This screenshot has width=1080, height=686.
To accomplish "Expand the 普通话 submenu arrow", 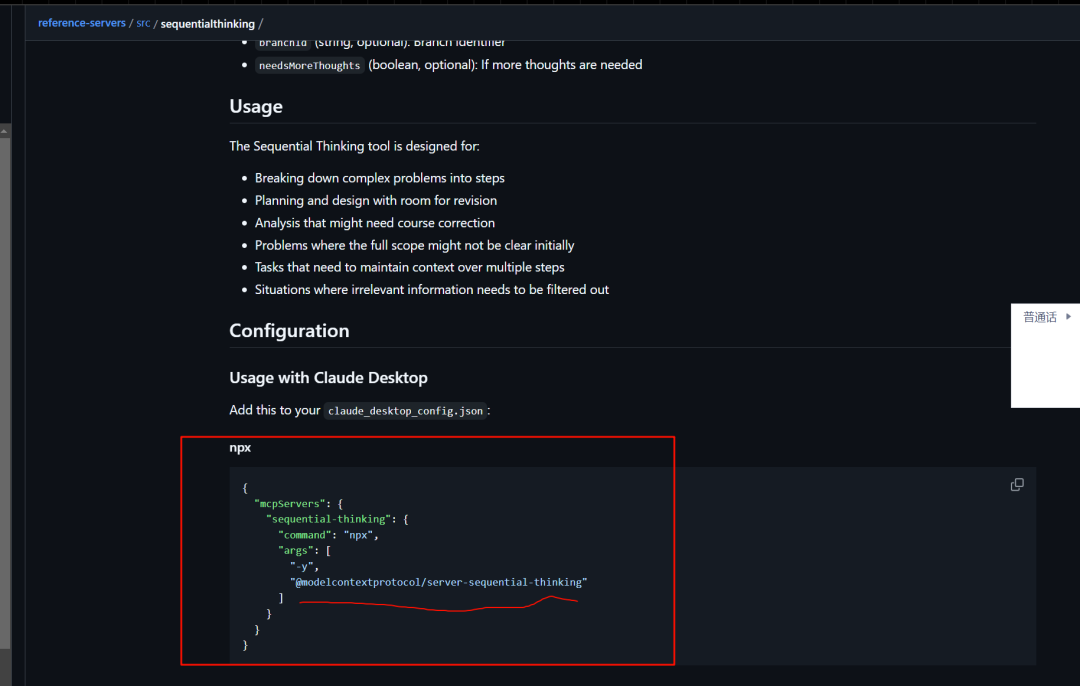I will click(x=1068, y=317).
